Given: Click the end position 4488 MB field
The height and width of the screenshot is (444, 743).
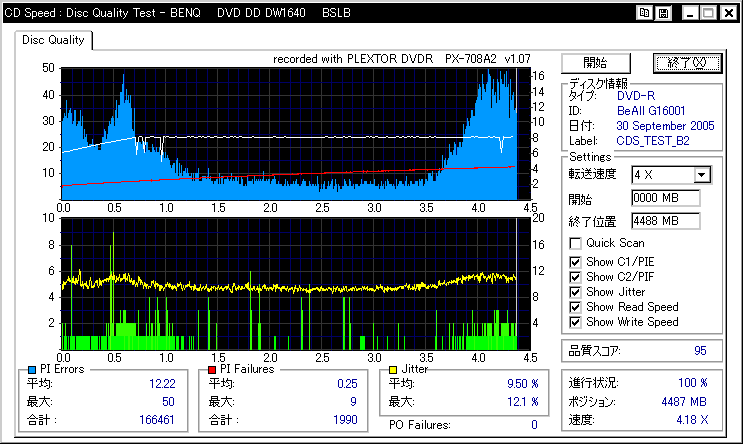Looking at the screenshot, I should (x=665, y=221).
